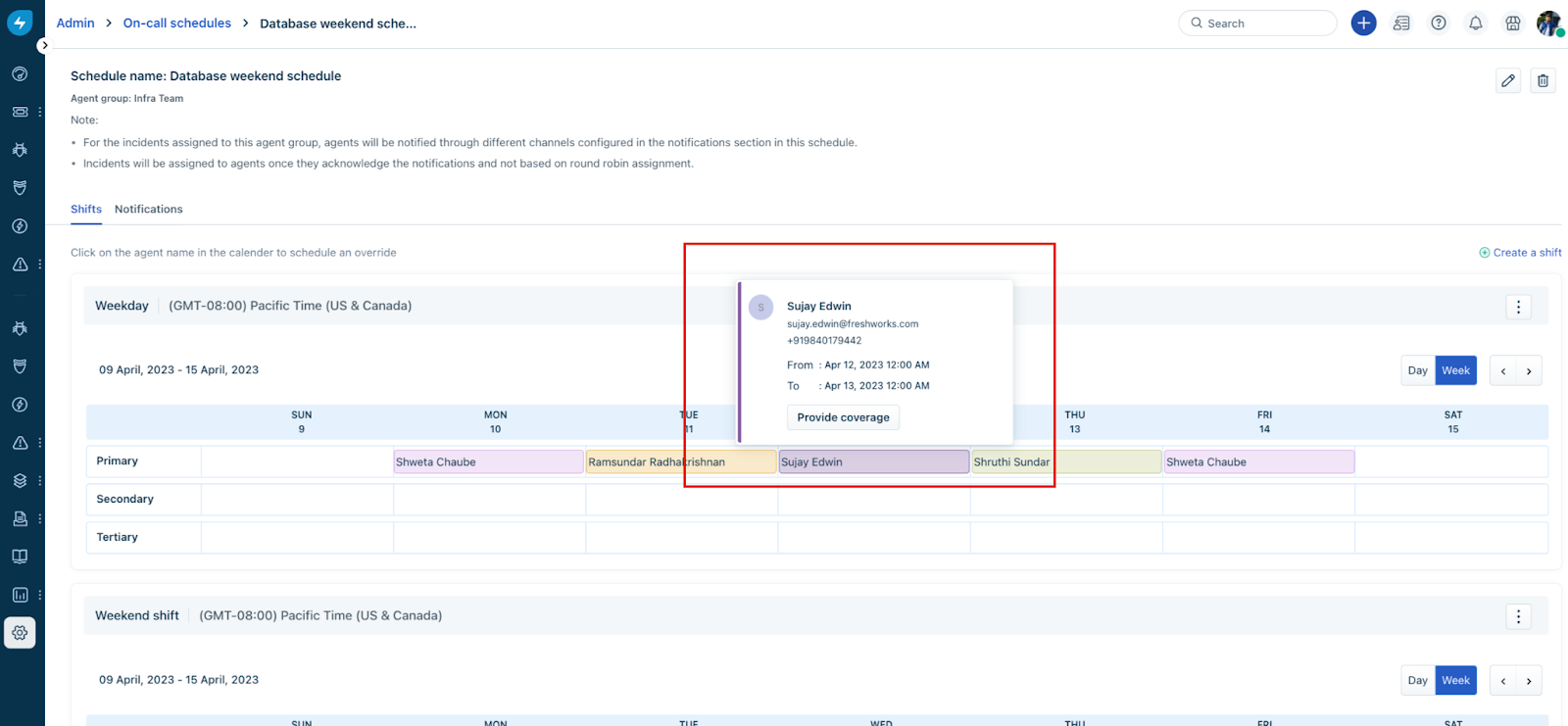
Task: Expand the sidebar with the arrow toggle
Action: (x=43, y=45)
